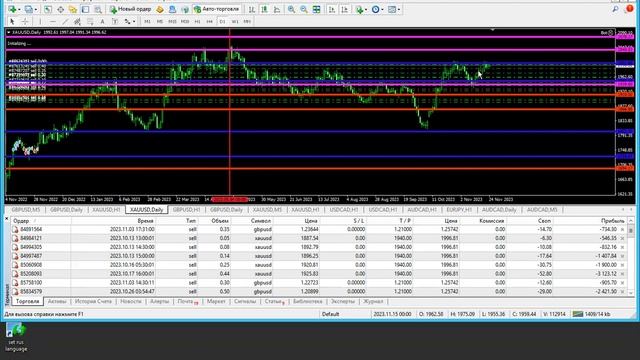Select the Fibonacci retracement tool

(x=90, y=21)
